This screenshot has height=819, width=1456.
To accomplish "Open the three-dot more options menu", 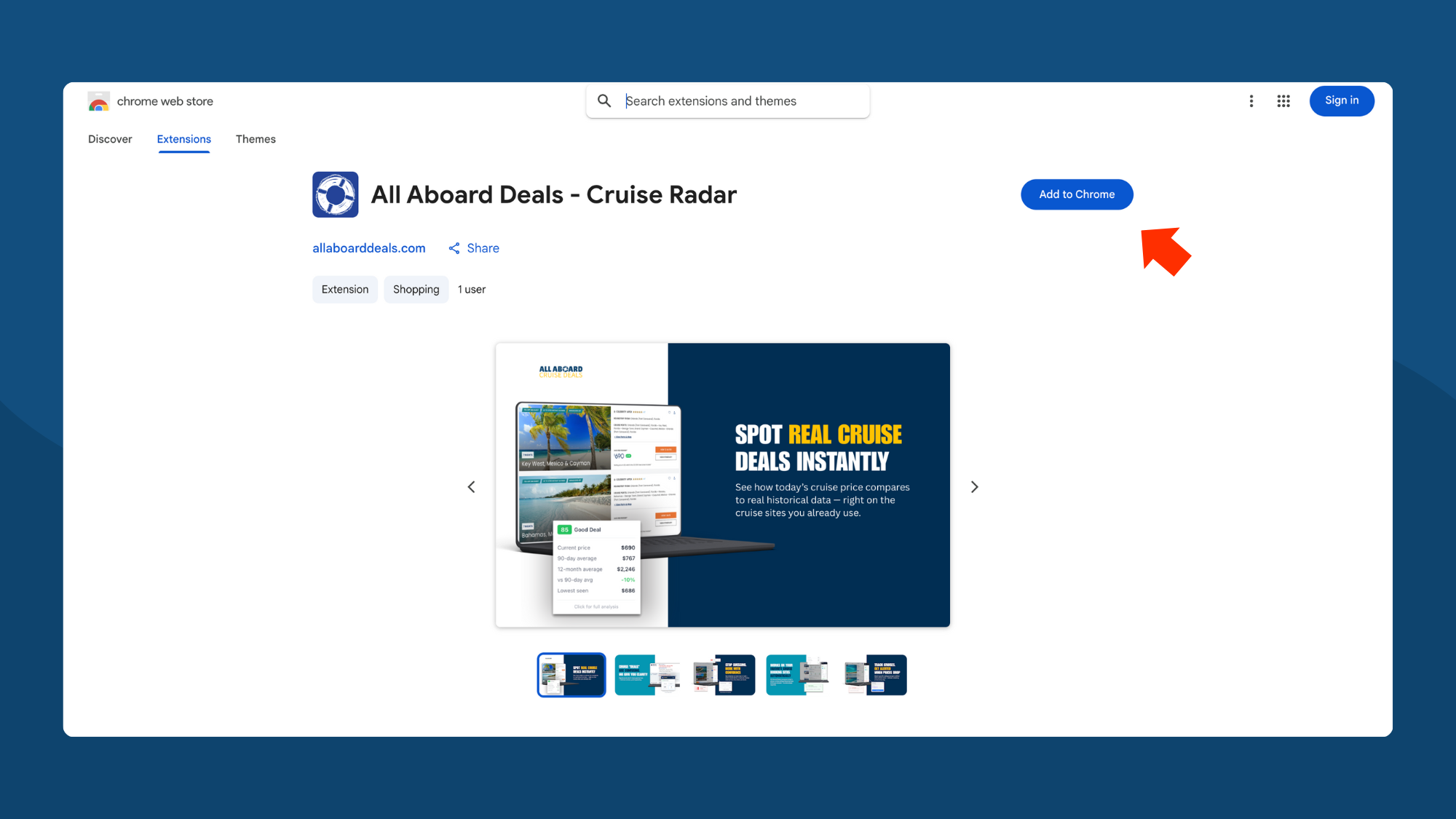I will pyautogui.click(x=1251, y=101).
